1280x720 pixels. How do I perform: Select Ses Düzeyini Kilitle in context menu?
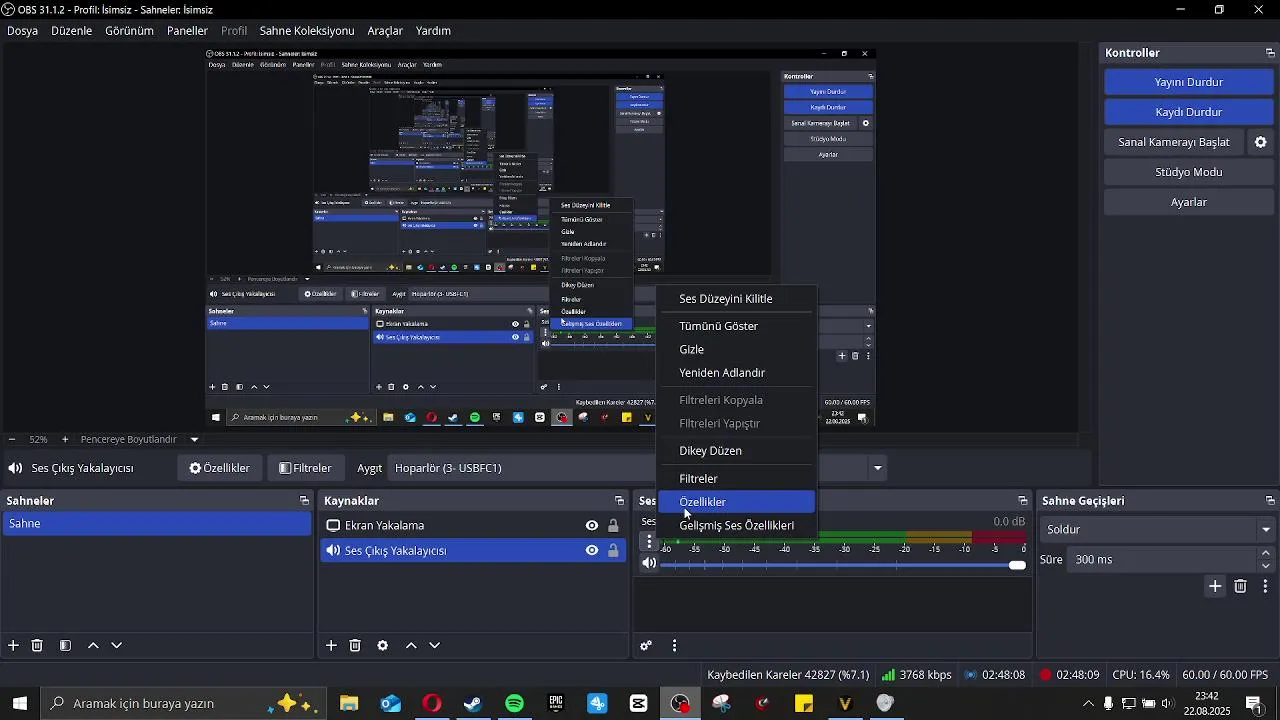click(737, 299)
